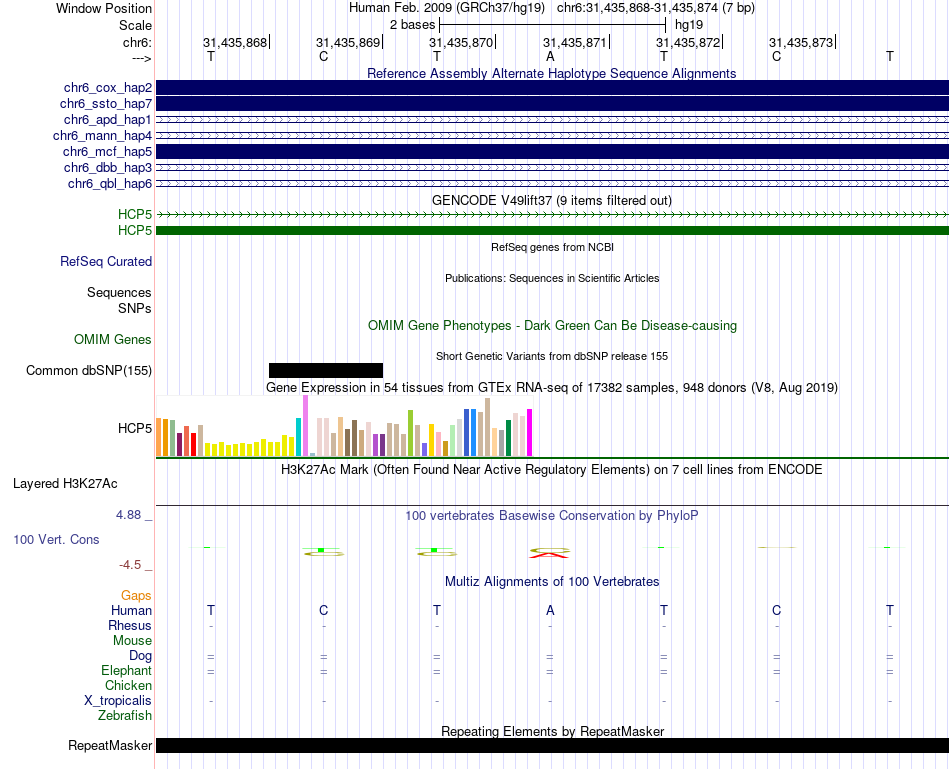
Task: Click the chr6_cox_hap2 track label
Action: point(108,88)
